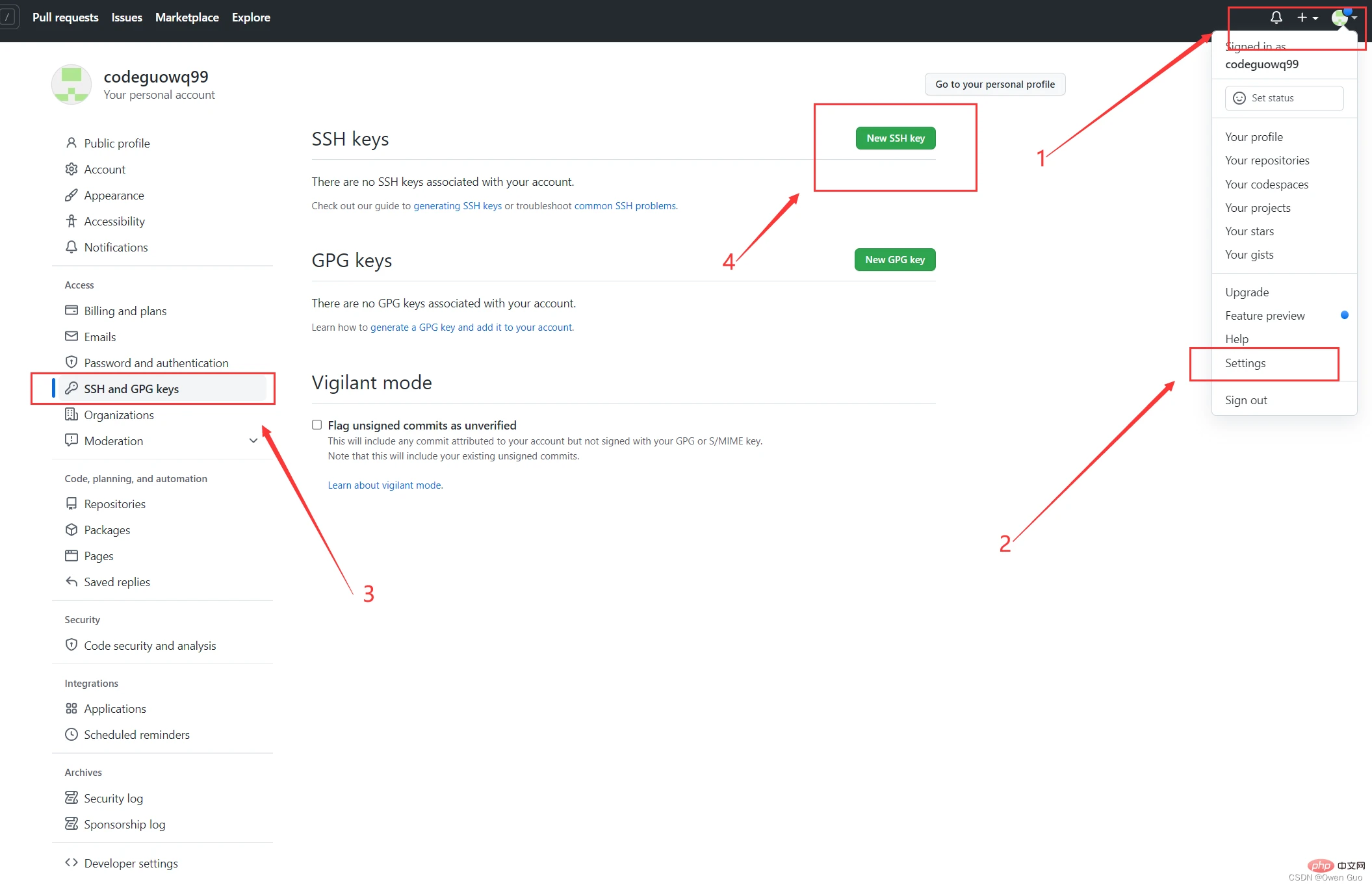Click the Account gear icon in sidebar
1372x887 pixels.
(71, 169)
